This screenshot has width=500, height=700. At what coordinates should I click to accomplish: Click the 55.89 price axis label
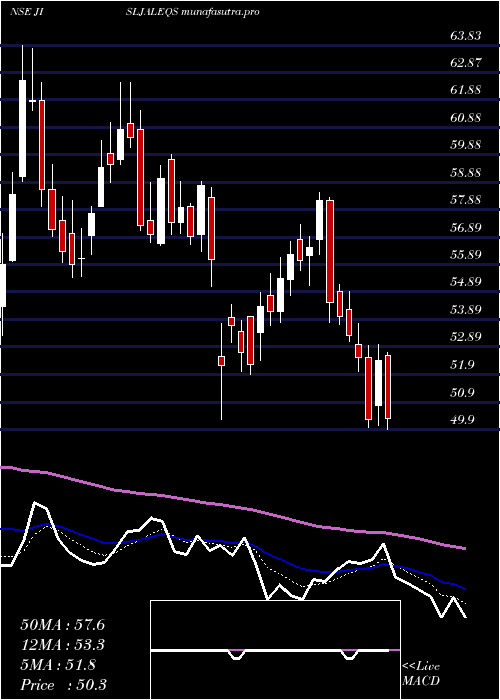(466, 255)
